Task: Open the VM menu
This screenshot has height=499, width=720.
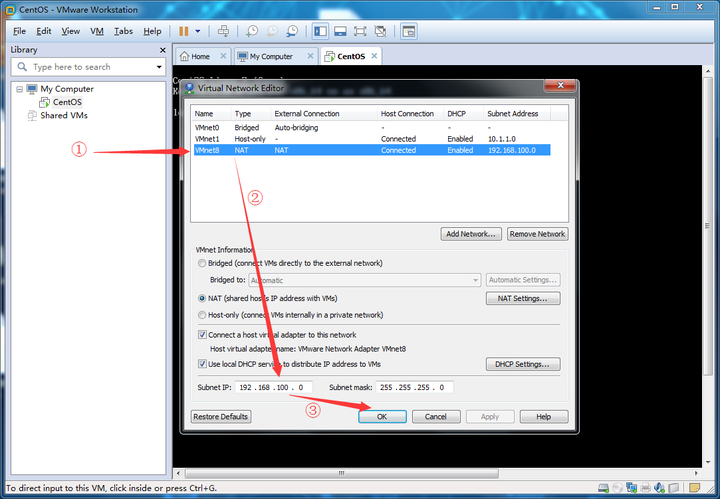Action: click(x=97, y=31)
